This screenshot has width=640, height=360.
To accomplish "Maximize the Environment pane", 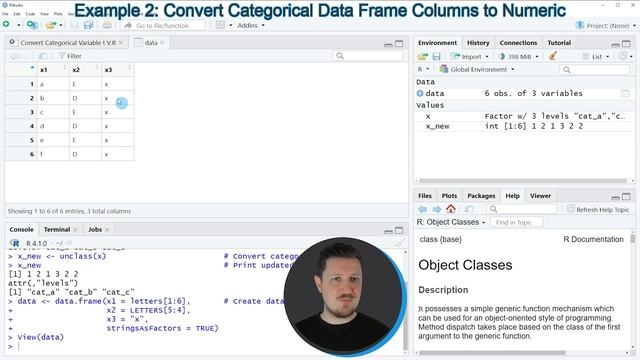I will point(626,43).
